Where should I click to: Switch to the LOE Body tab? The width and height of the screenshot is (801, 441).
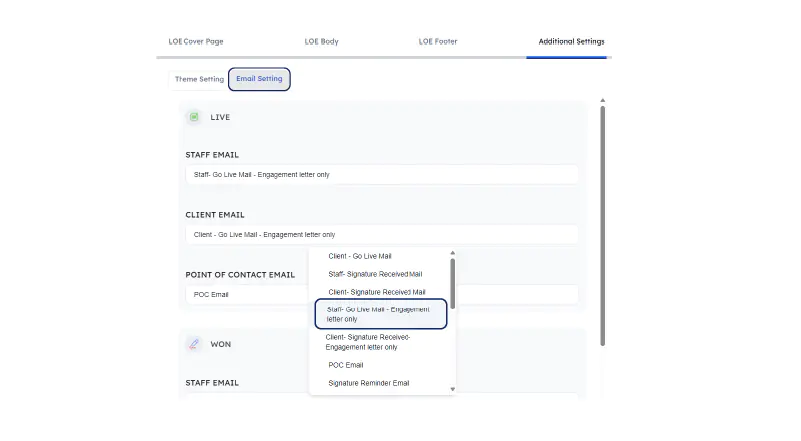click(321, 41)
